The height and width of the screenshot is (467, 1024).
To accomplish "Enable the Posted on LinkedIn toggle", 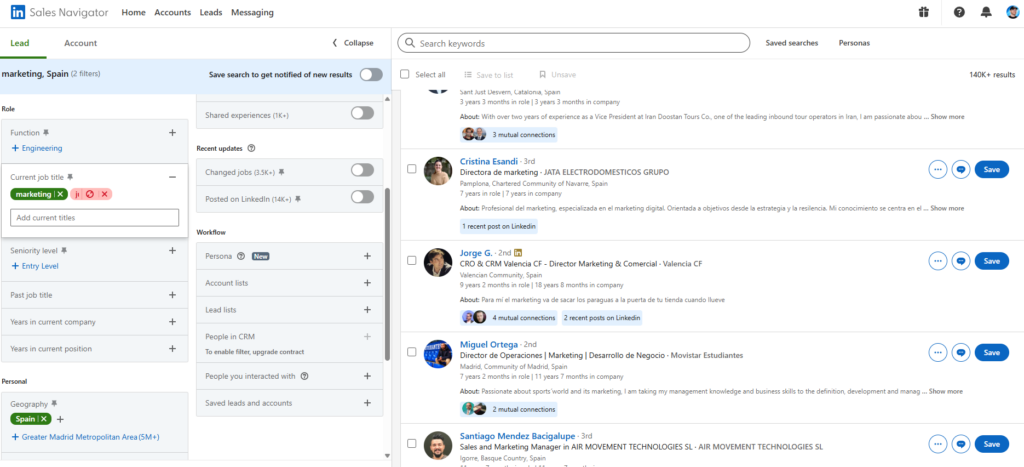I will pos(362,197).
